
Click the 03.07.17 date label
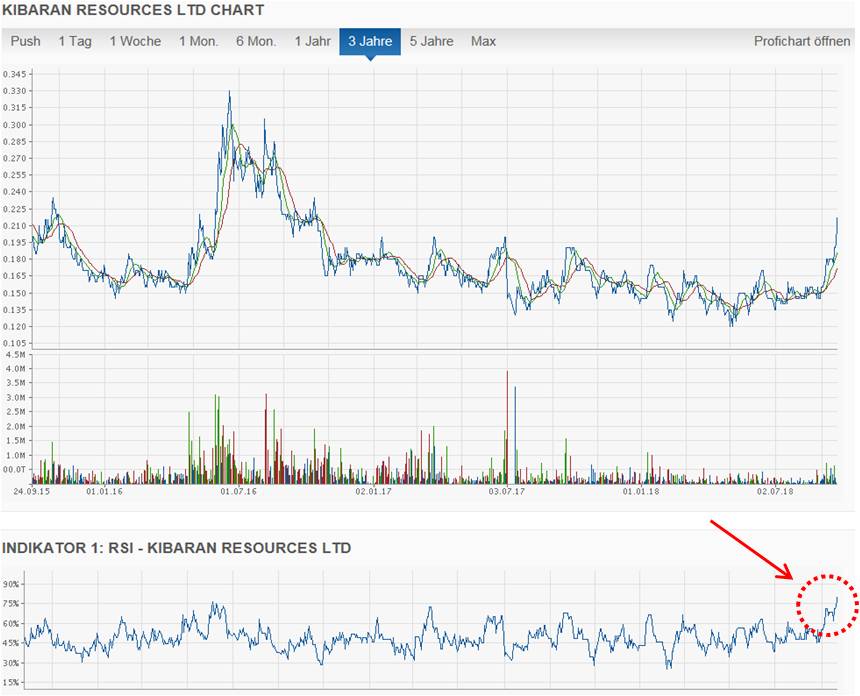(507, 491)
